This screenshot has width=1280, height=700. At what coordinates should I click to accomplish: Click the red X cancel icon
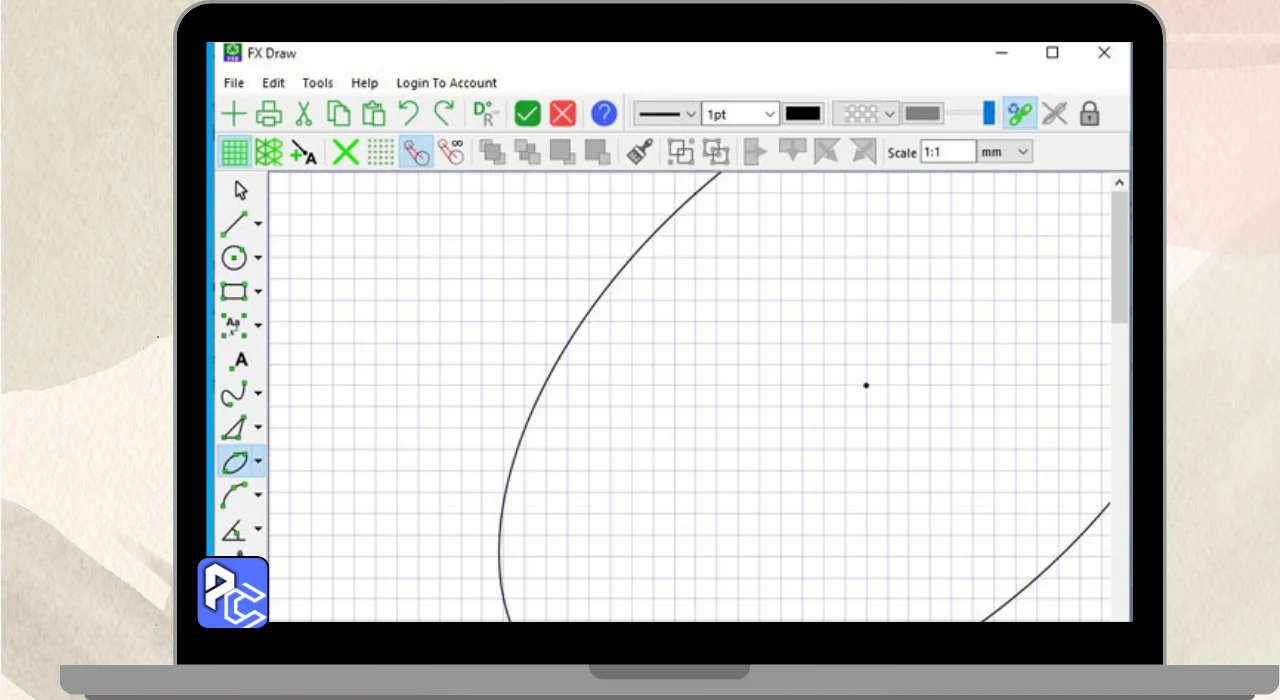click(x=563, y=114)
